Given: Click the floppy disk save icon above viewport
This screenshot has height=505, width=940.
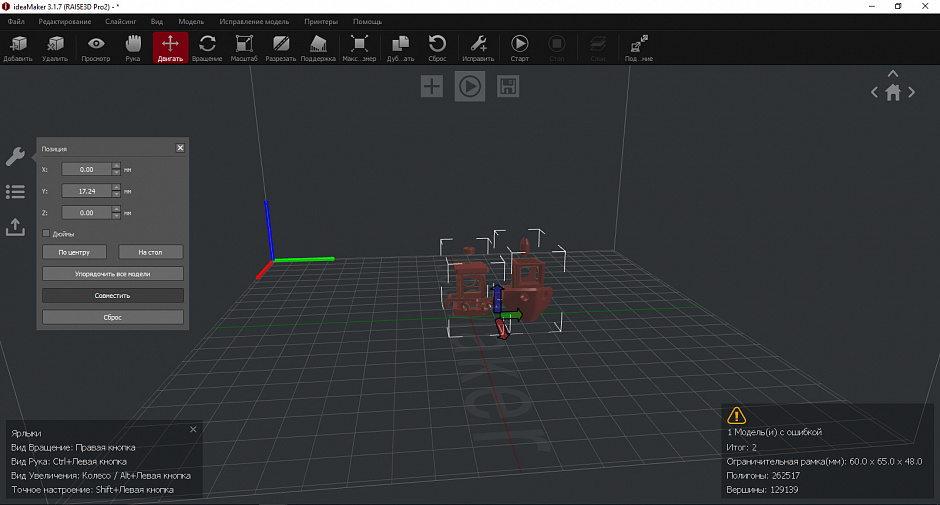Looking at the screenshot, I should point(508,86).
